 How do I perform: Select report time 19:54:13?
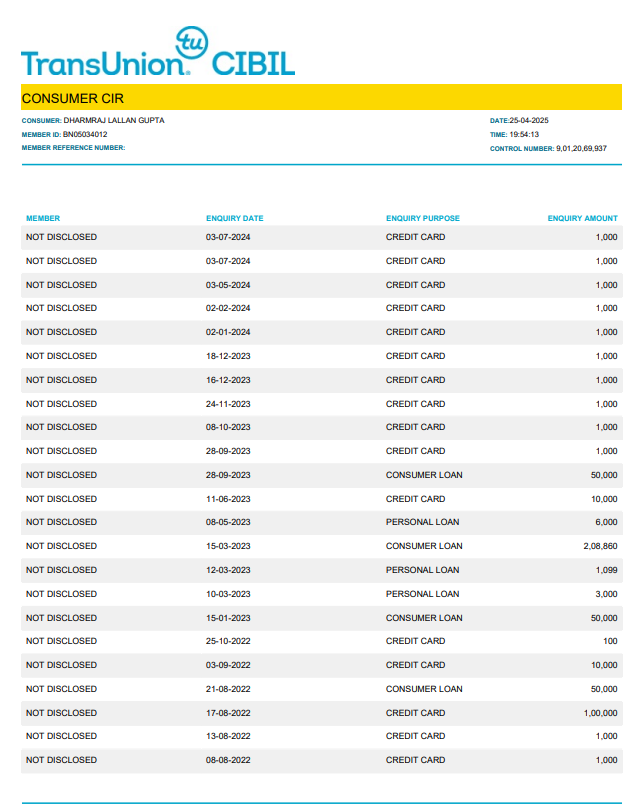coord(524,134)
